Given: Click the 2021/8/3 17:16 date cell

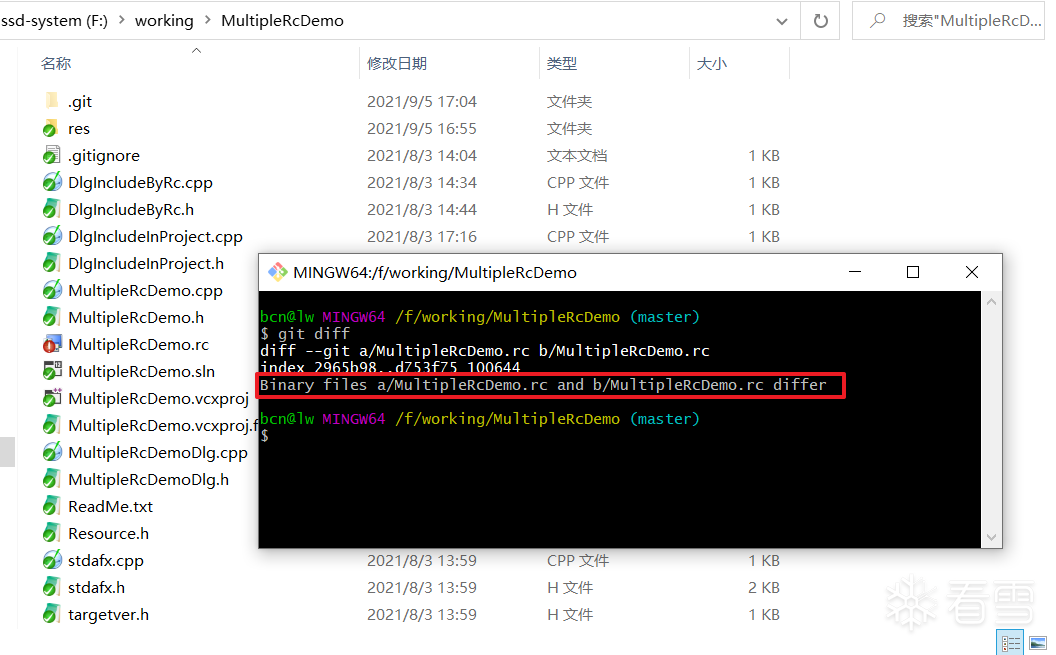Looking at the screenshot, I should 422,236.
